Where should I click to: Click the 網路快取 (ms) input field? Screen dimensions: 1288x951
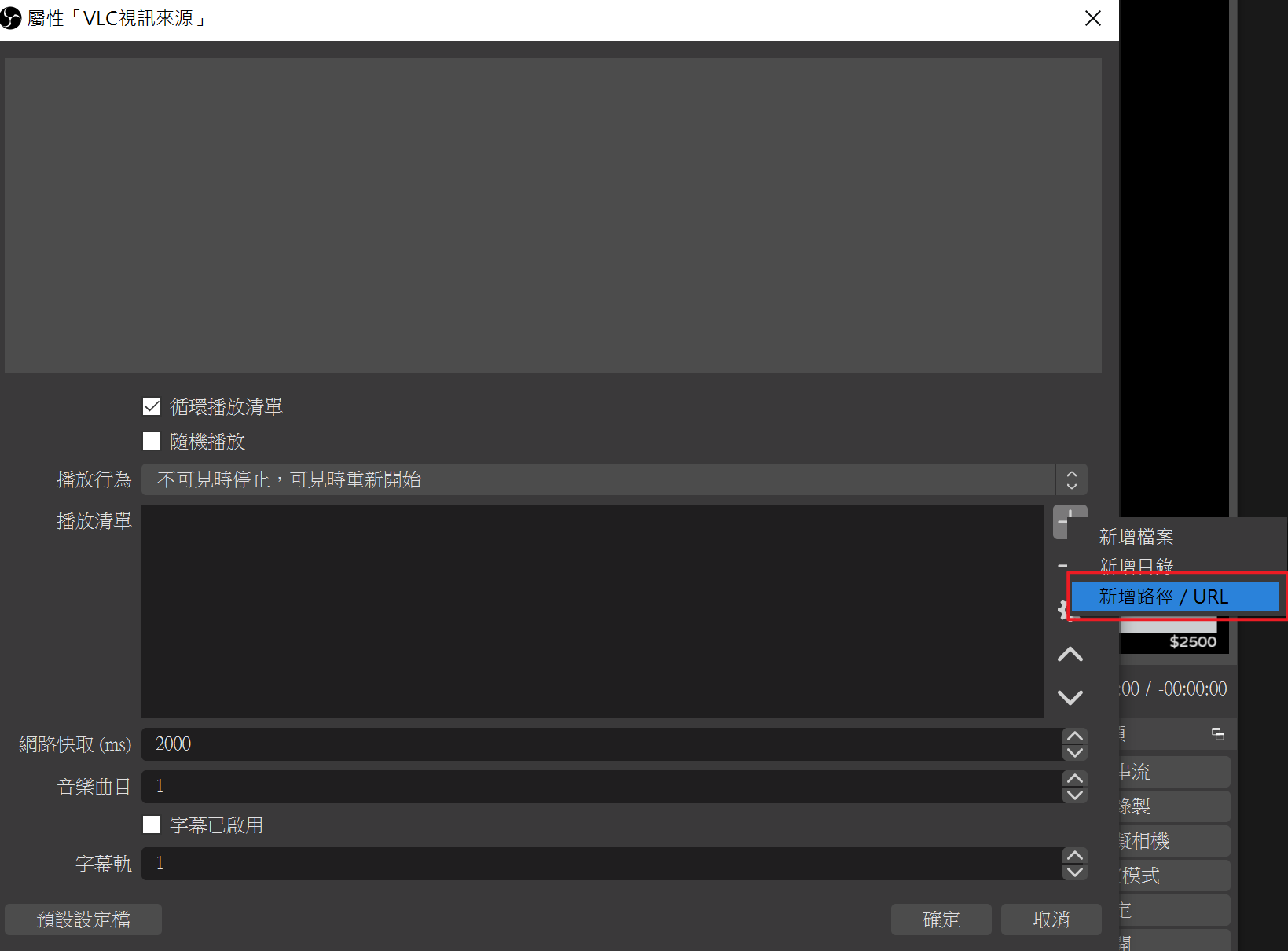[x=597, y=744]
